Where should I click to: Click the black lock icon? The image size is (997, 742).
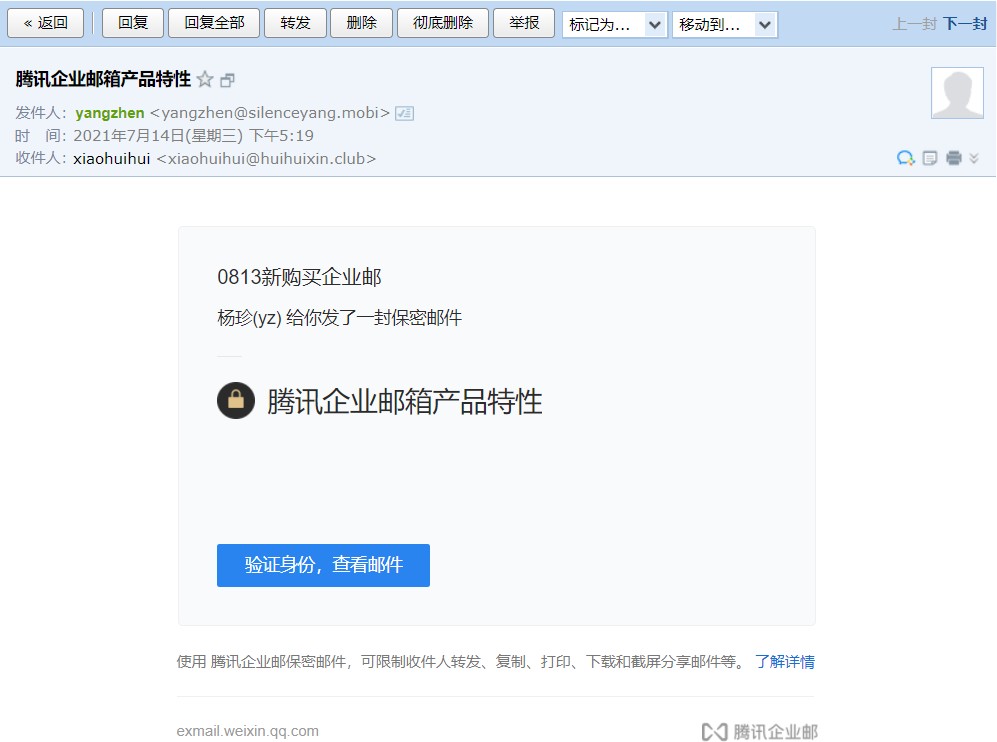click(x=236, y=401)
